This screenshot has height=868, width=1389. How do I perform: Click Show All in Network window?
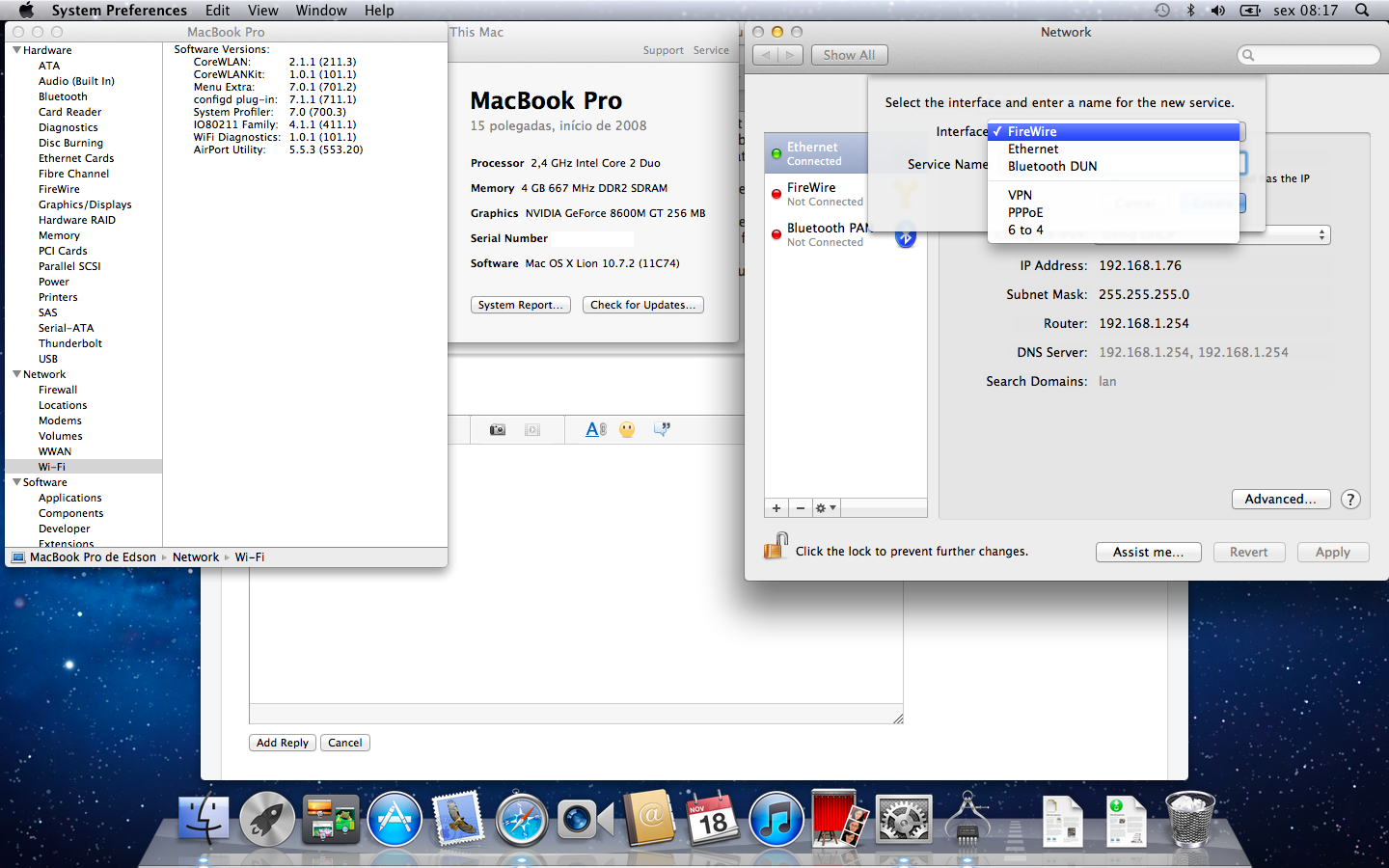click(x=849, y=55)
